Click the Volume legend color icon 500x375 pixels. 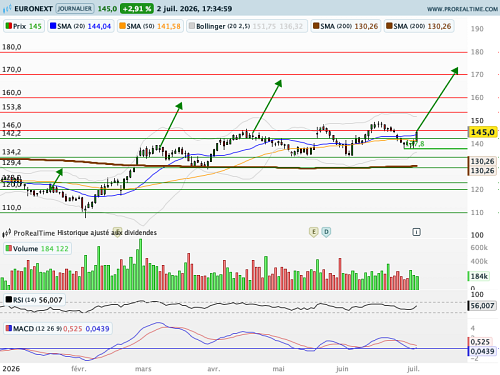(x=9, y=248)
